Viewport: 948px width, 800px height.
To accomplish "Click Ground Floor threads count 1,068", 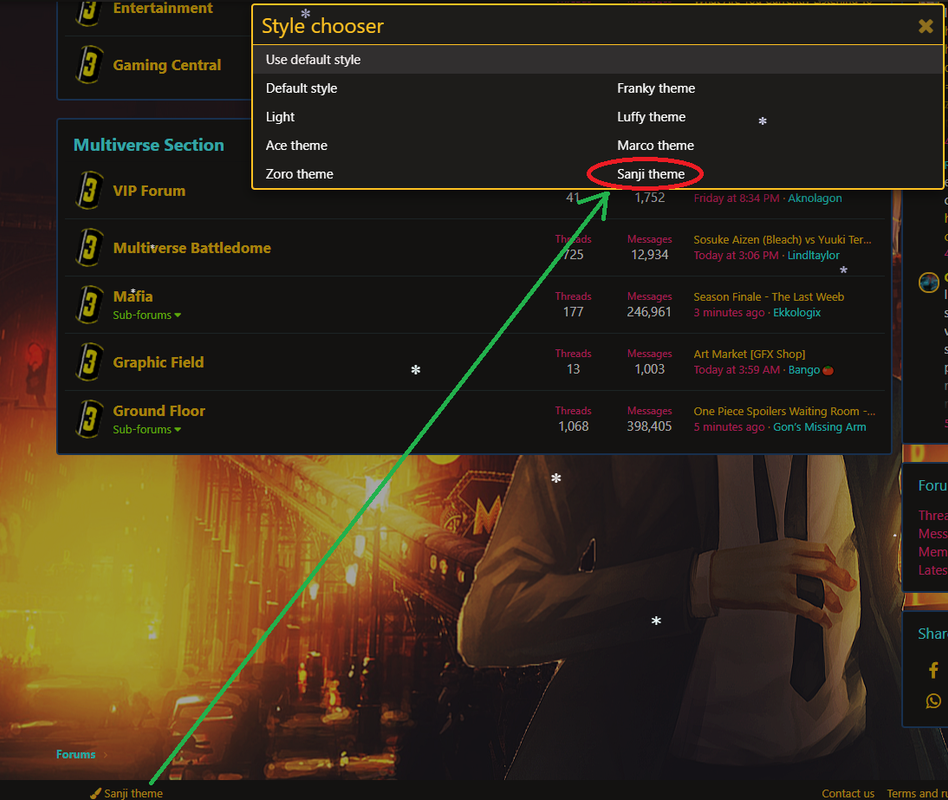I will point(573,426).
